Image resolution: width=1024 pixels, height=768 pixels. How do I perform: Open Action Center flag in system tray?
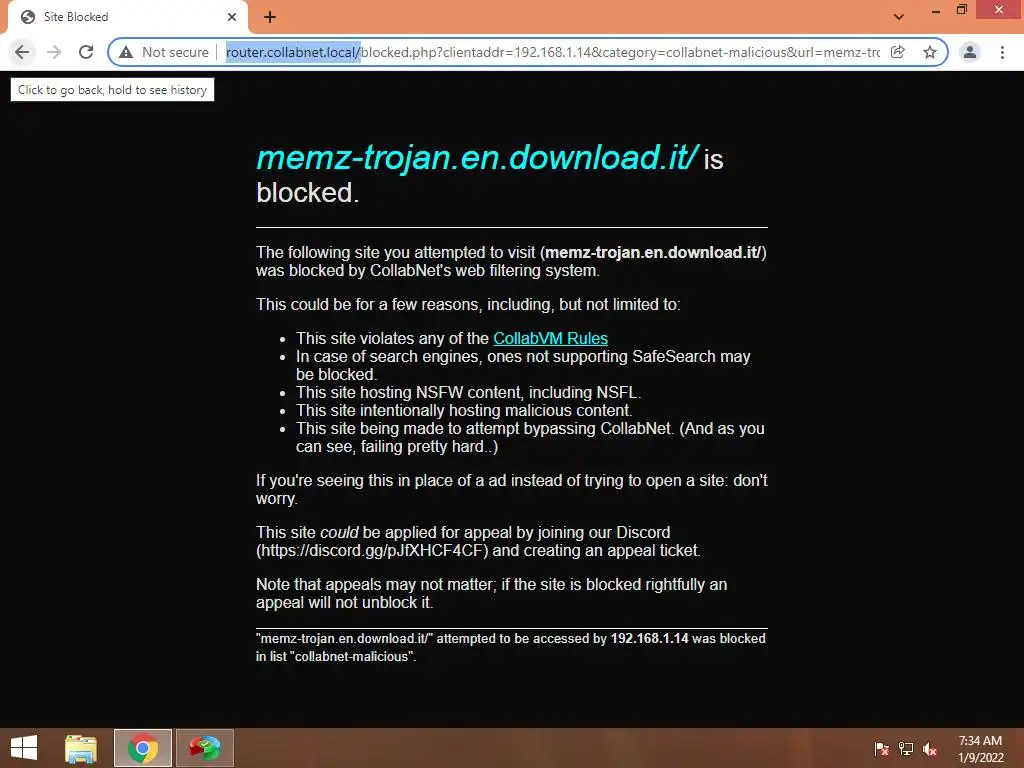[882, 748]
